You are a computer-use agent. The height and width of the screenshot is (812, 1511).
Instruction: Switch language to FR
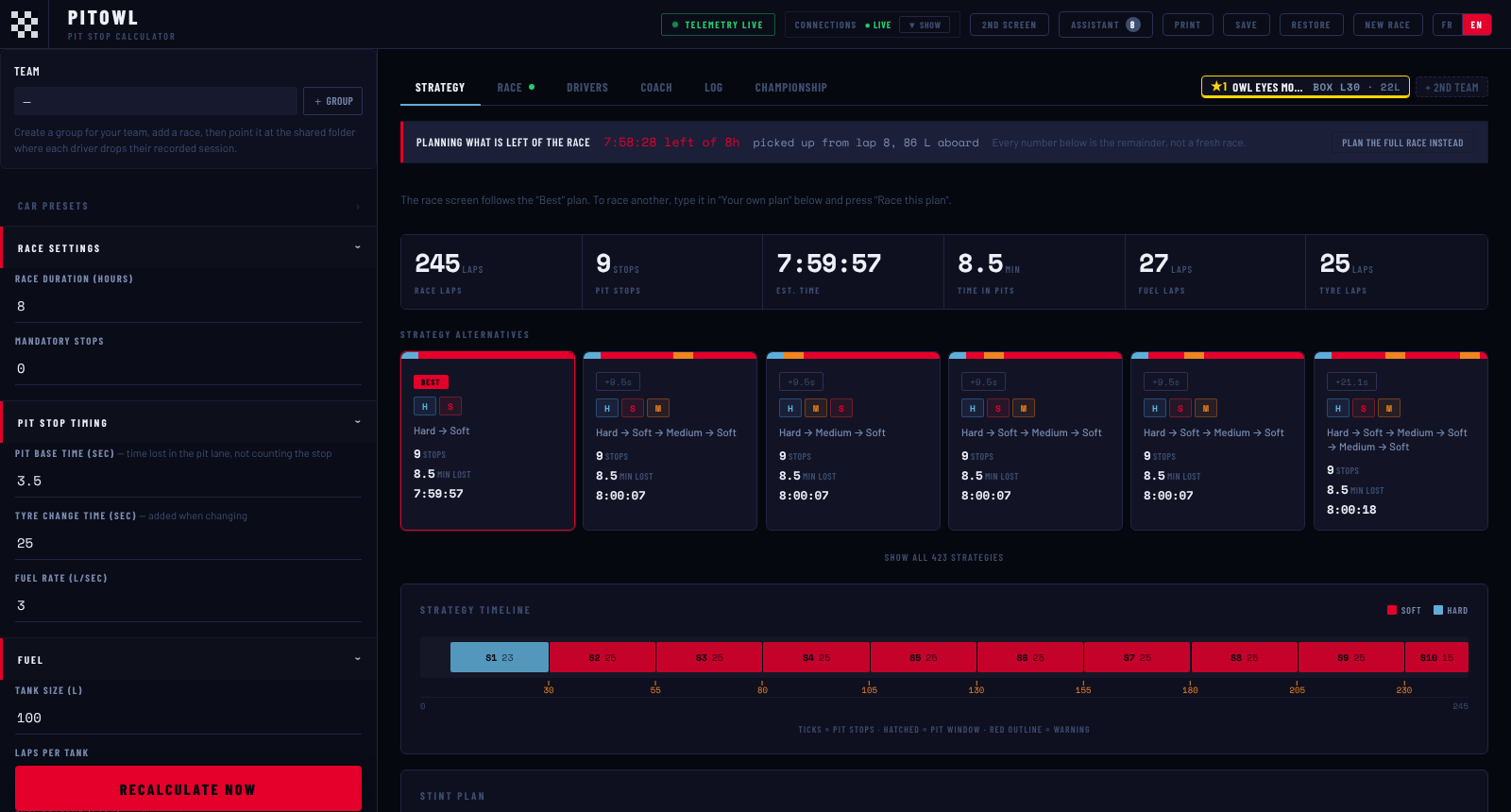tap(1447, 25)
